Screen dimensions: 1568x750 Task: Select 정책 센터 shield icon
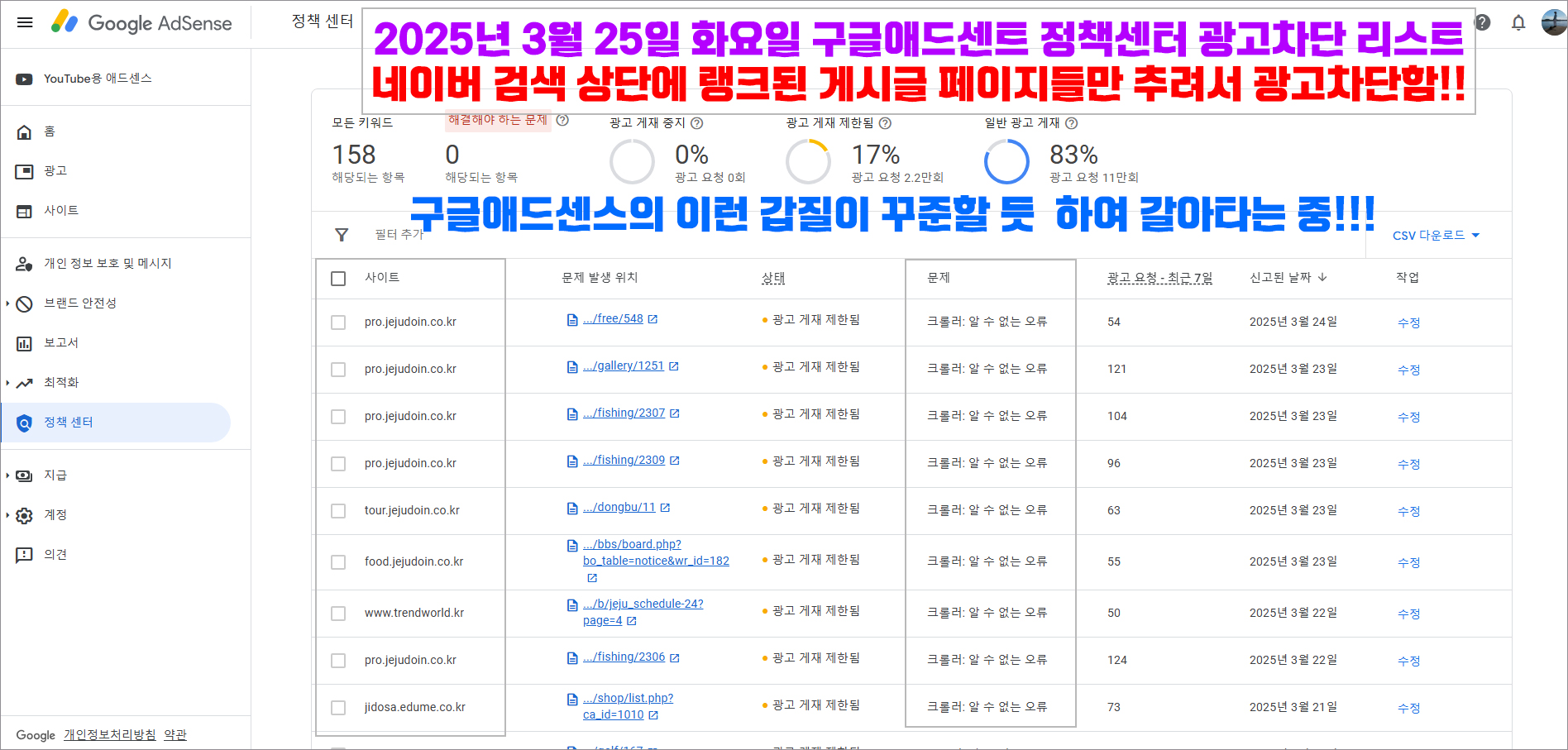click(x=25, y=423)
